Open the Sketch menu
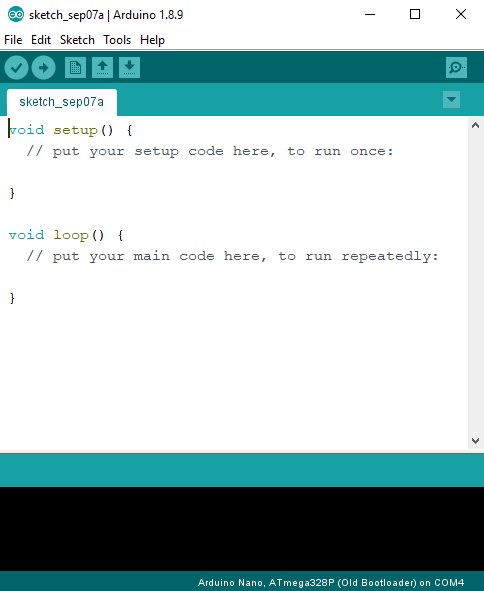Viewport: 484px width, 591px height. [x=77, y=40]
